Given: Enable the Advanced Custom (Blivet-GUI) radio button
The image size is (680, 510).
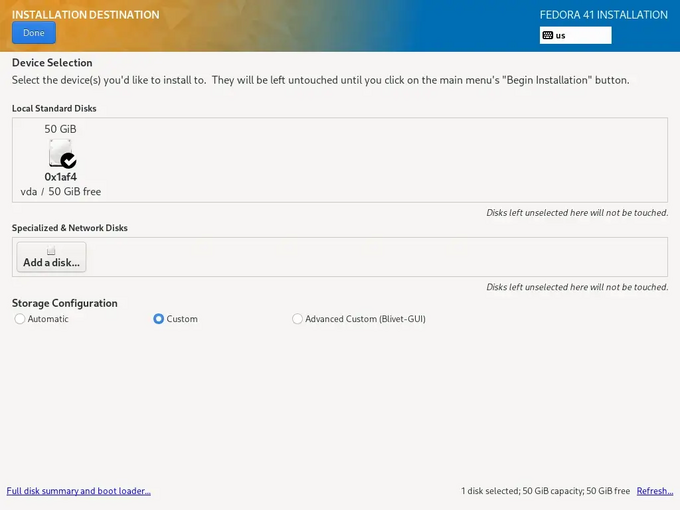Looking at the screenshot, I should pyautogui.click(x=297, y=319).
